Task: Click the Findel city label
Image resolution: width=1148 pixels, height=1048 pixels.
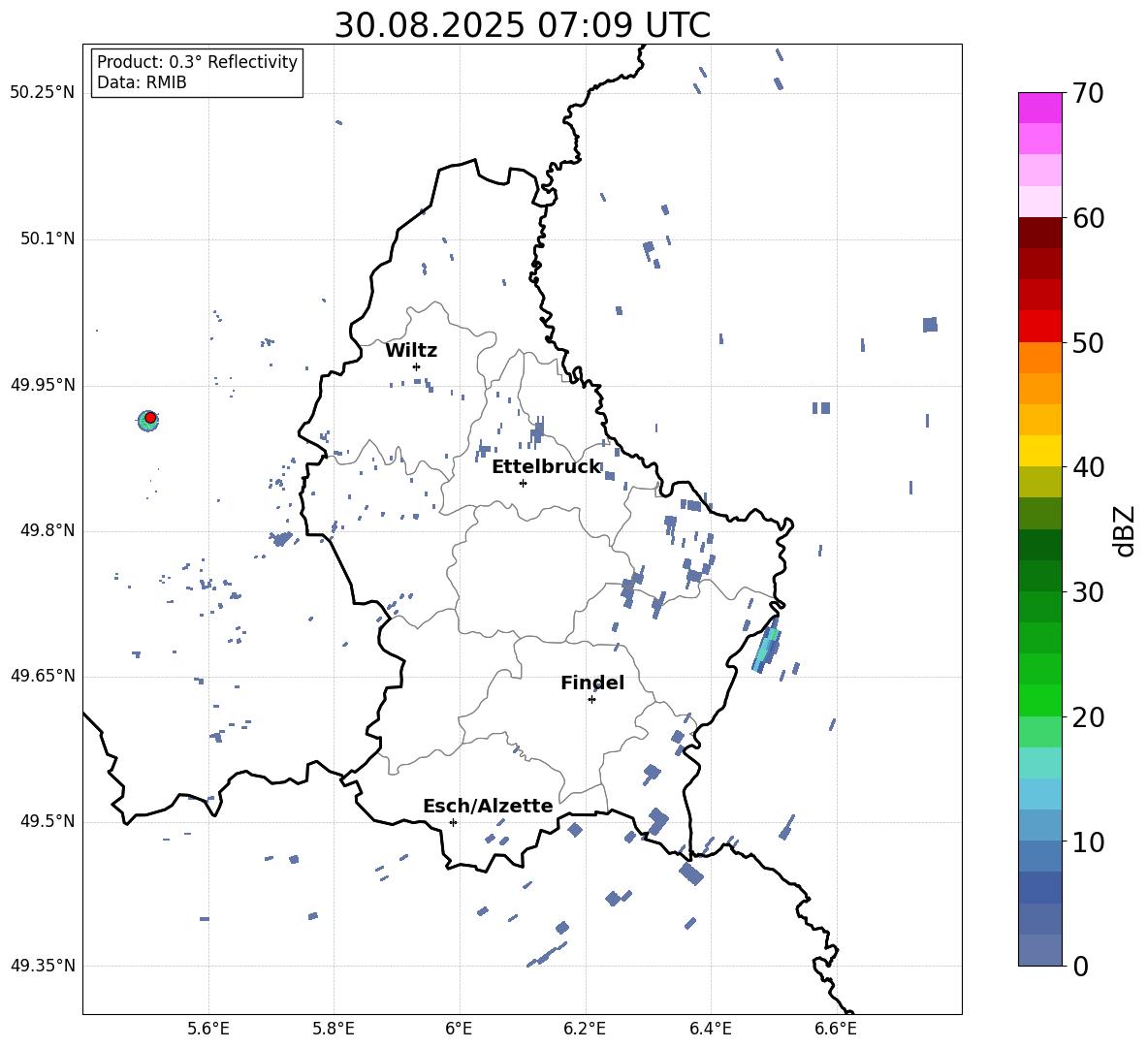Action: point(592,683)
